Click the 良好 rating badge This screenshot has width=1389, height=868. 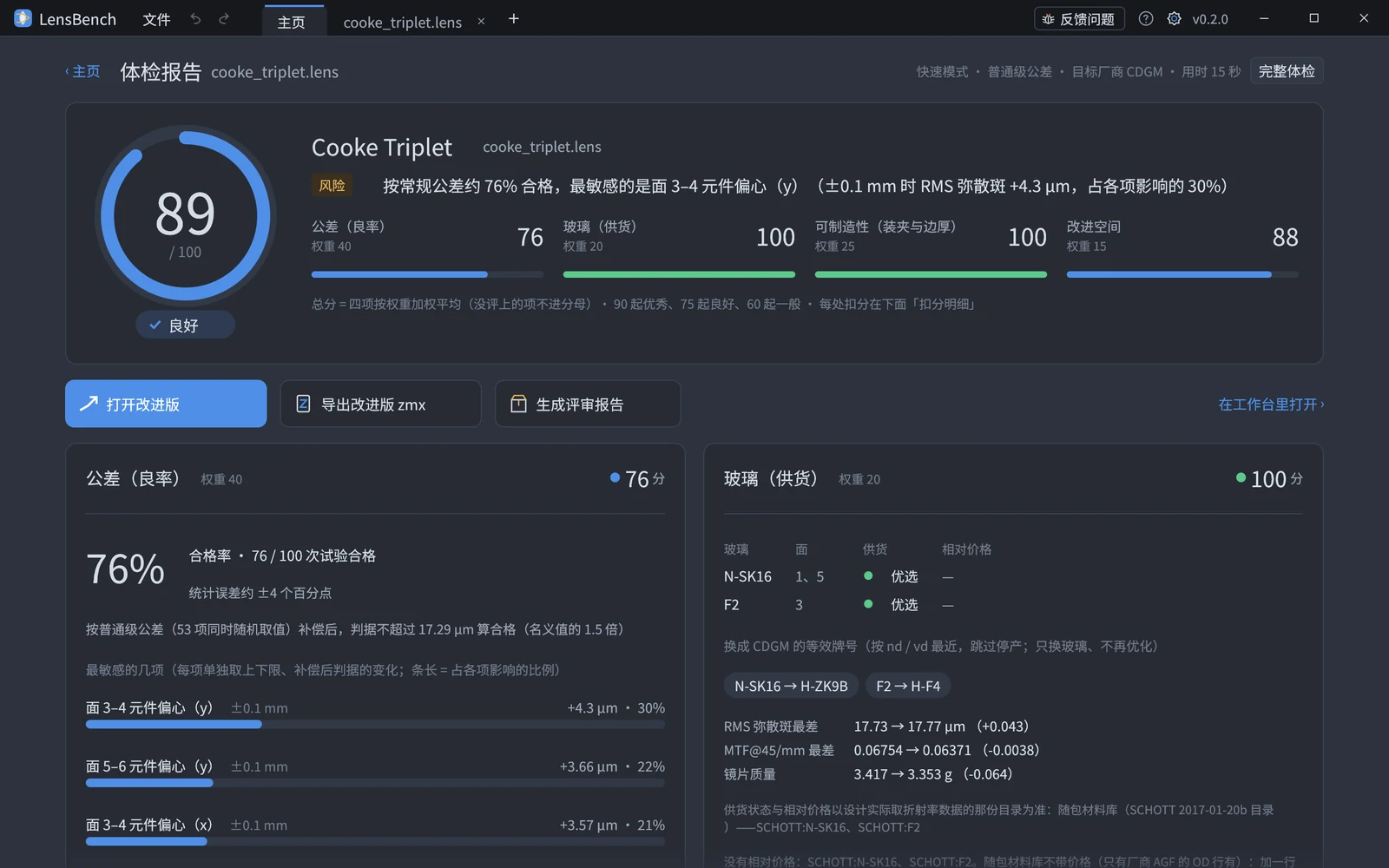pyautogui.click(x=185, y=325)
